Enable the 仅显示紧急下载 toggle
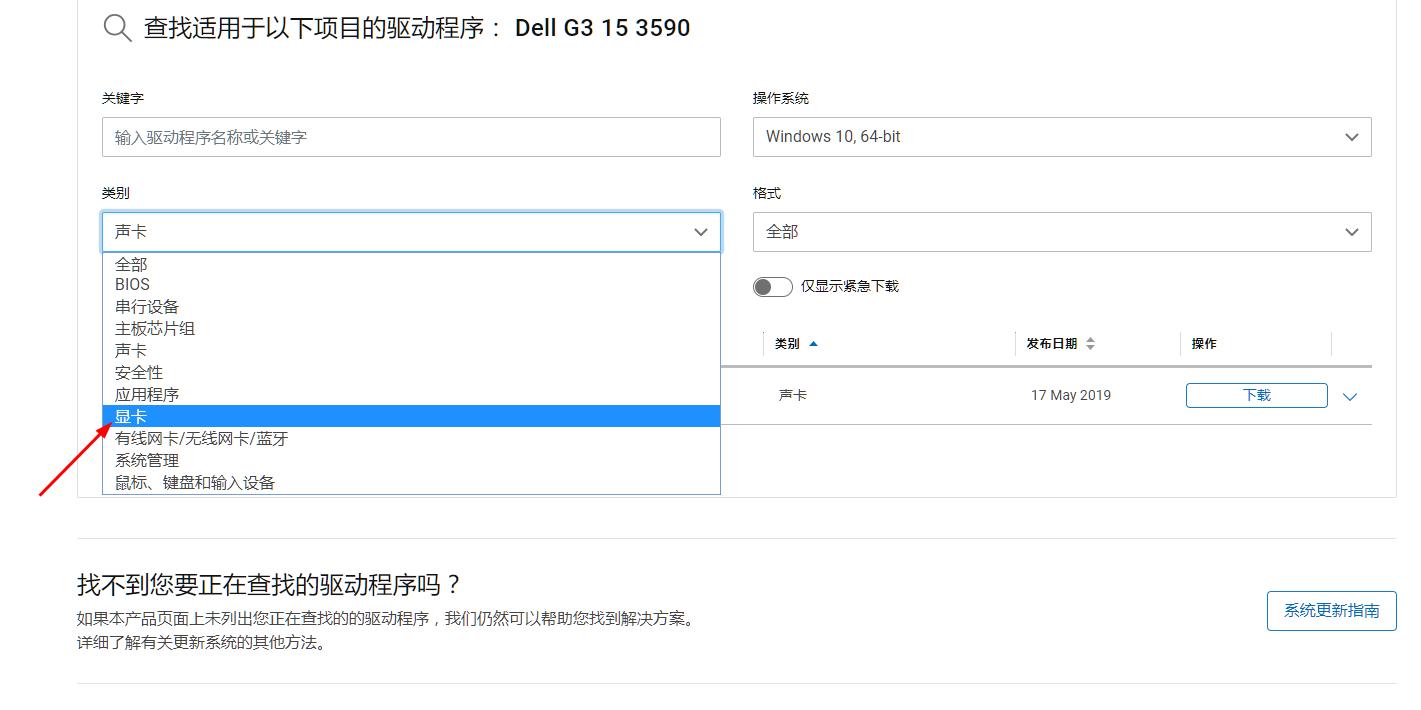This screenshot has width=1421, height=710. (772, 286)
